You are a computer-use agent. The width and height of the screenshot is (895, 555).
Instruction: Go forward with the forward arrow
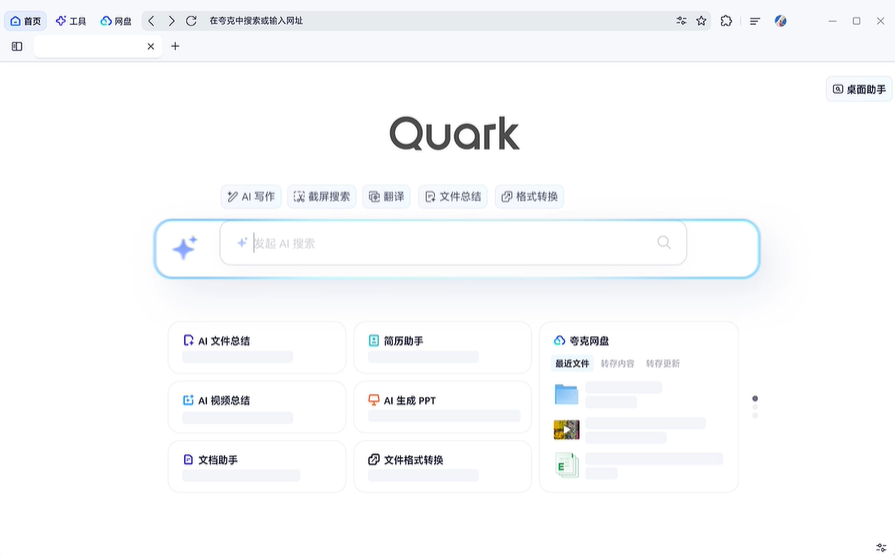171,21
